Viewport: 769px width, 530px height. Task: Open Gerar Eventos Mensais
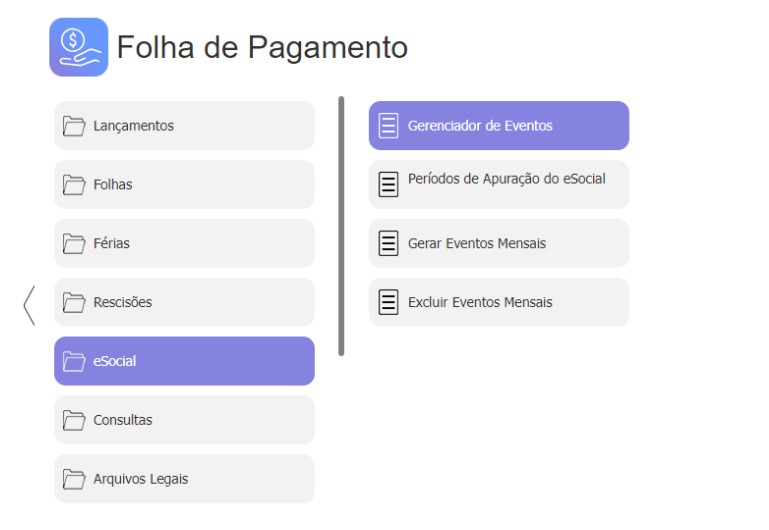[499, 243]
